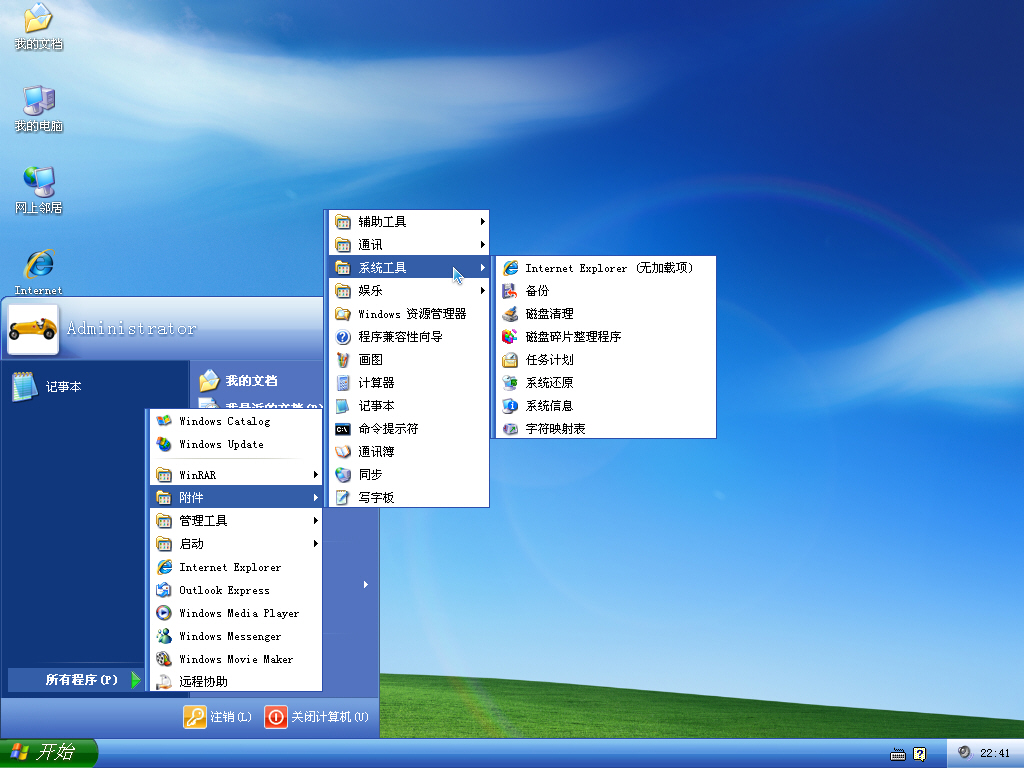Expand the 管理工具 submenu arrow
Image resolution: width=1024 pixels, height=768 pixels.
(315, 520)
